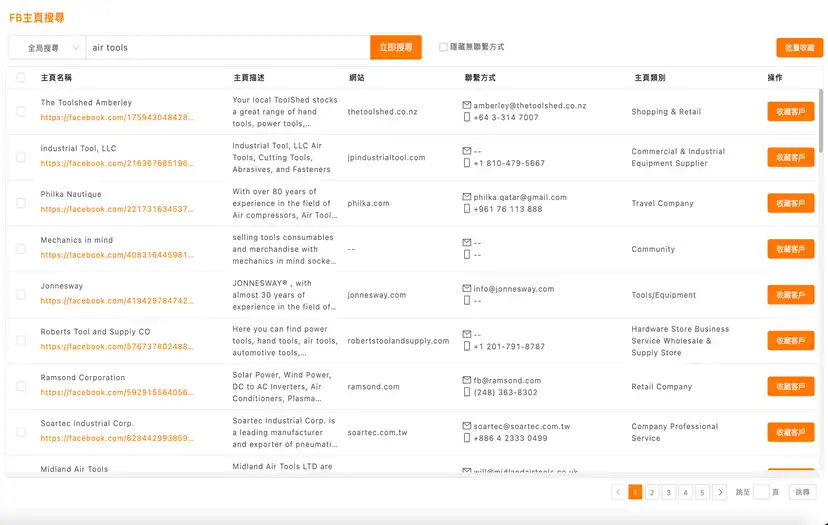Check the row for Mechanics in mind
828x525 pixels.
(x=21, y=249)
